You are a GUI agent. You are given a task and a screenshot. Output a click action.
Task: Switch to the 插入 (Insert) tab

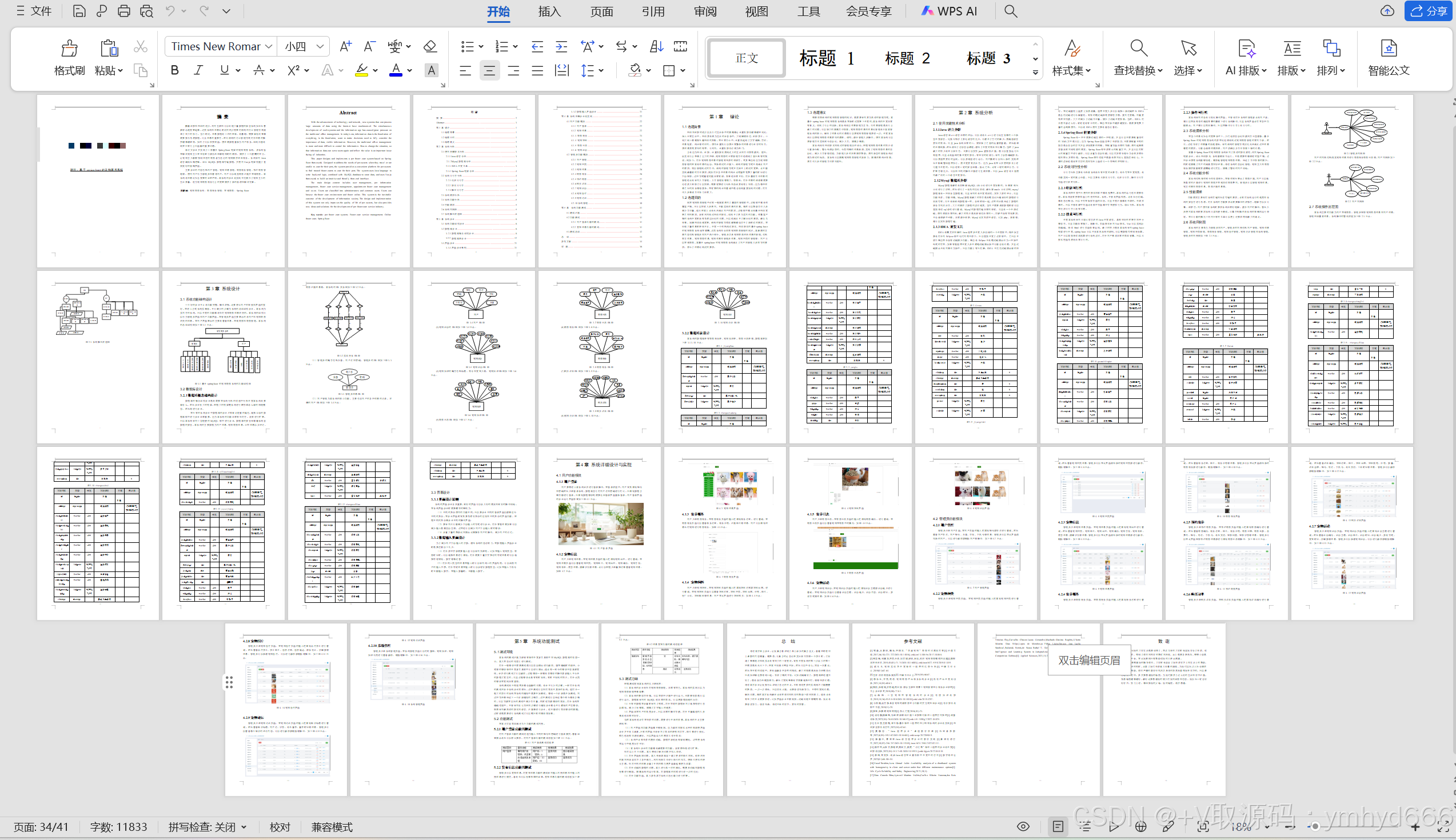[x=549, y=11]
